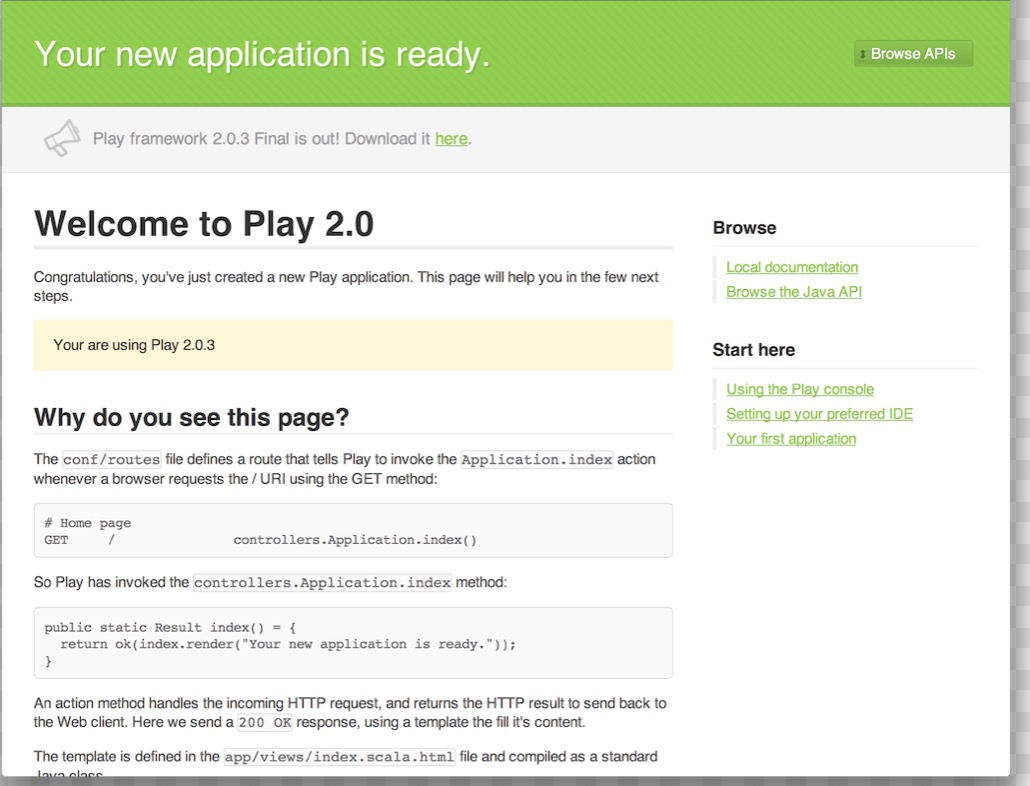This screenshot has width=1030, height=786.
Task: Select 'Setting up your preferred IDE'
Action: coord(819,413)
